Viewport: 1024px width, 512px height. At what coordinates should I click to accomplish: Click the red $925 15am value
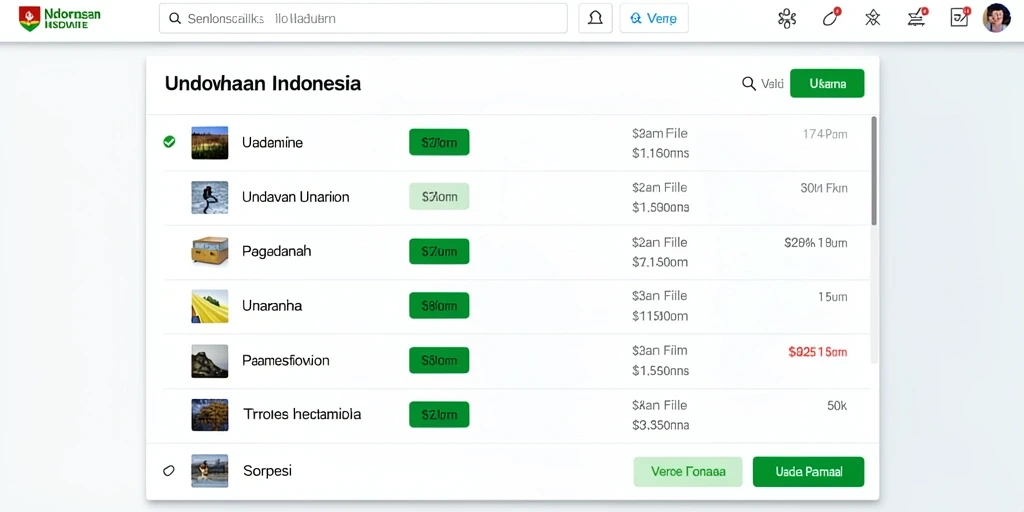pyautogui.click(x=818, y=352)
